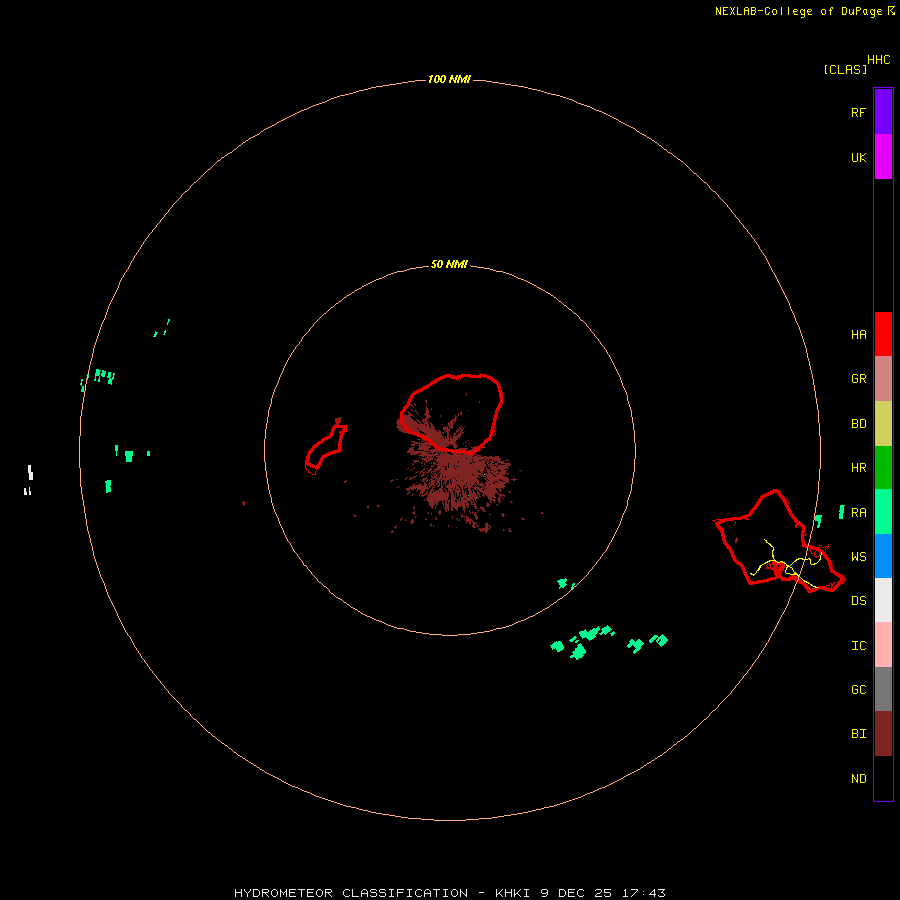Image resolution: width=900 pixels, height=900 pixels.
Task: Click the BI brown legend swatch
Action: (x=883, y=734)
